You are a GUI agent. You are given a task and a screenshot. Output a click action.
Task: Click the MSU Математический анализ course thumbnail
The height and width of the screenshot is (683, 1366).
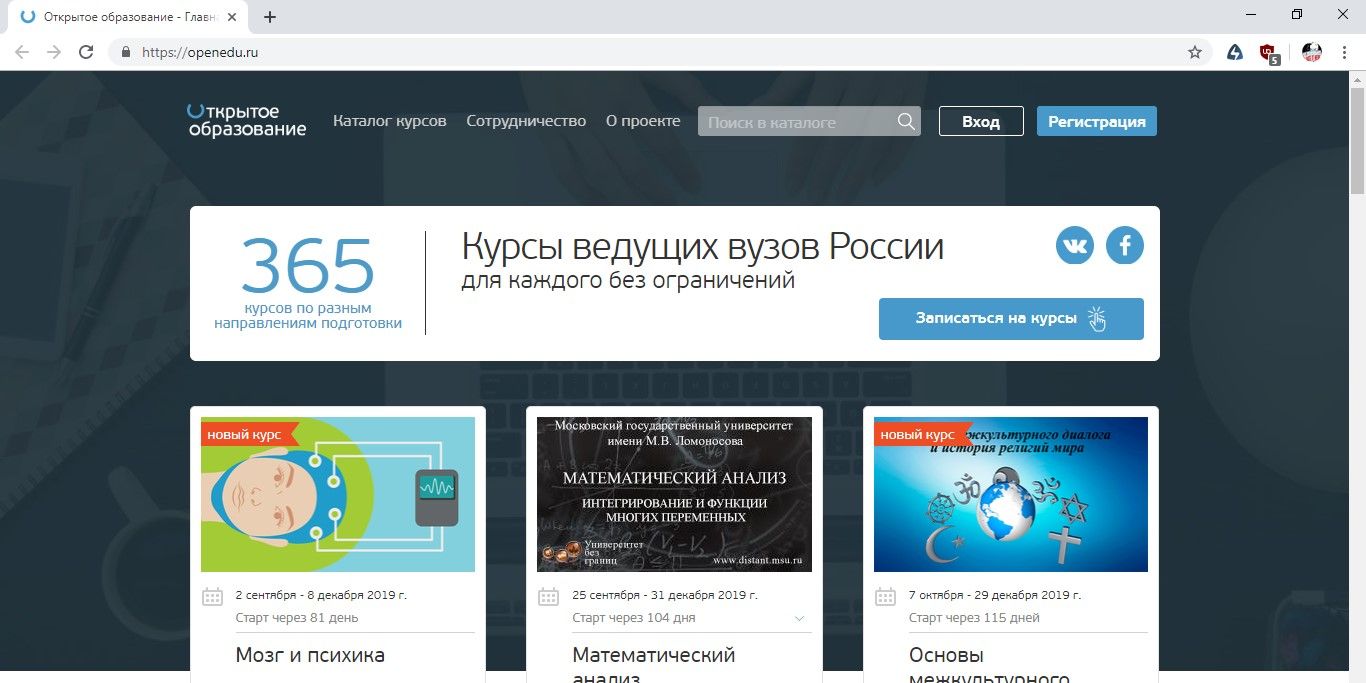click(674, 494)
